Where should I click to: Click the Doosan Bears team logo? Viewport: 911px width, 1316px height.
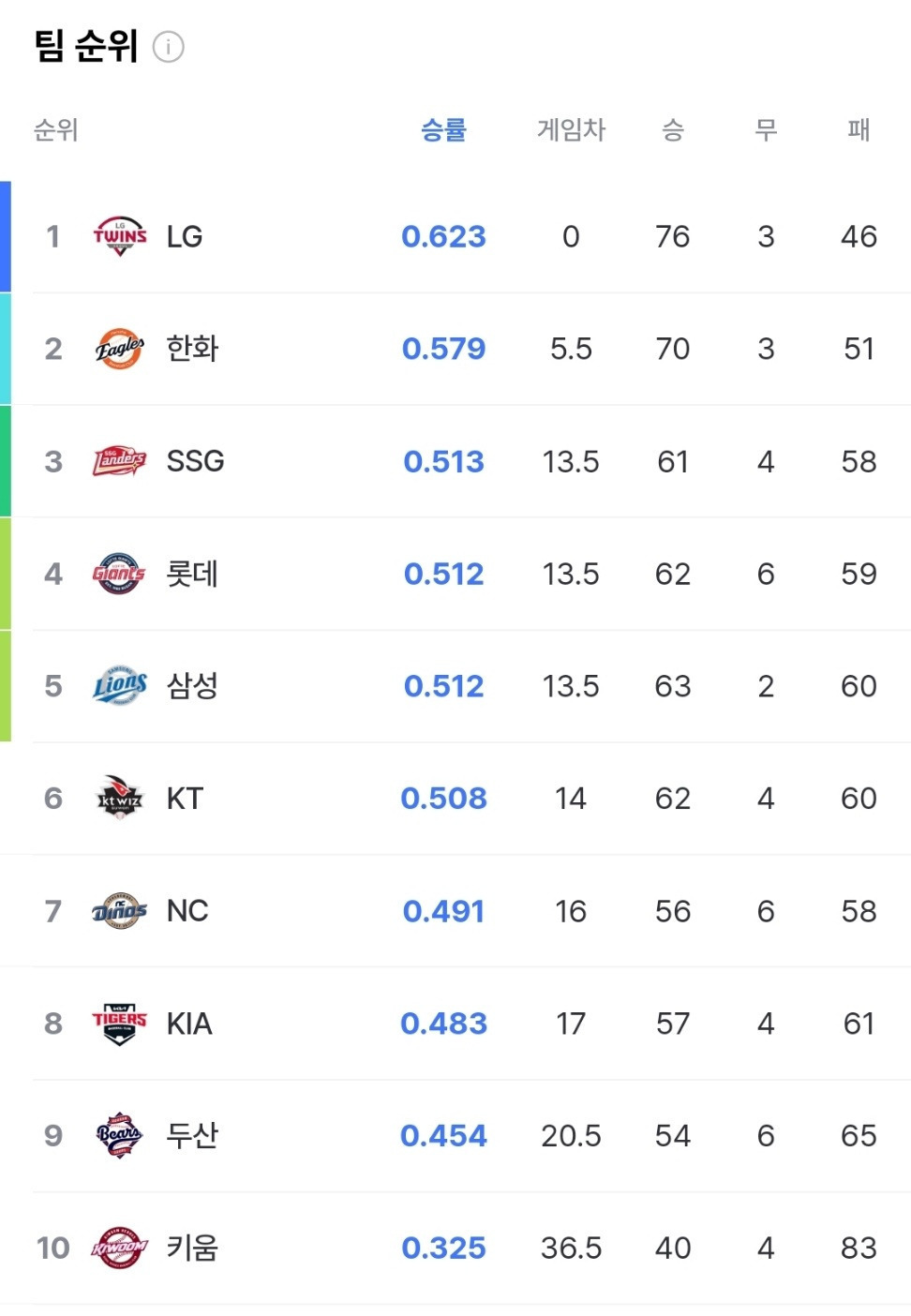click(x=120, y=1136)
